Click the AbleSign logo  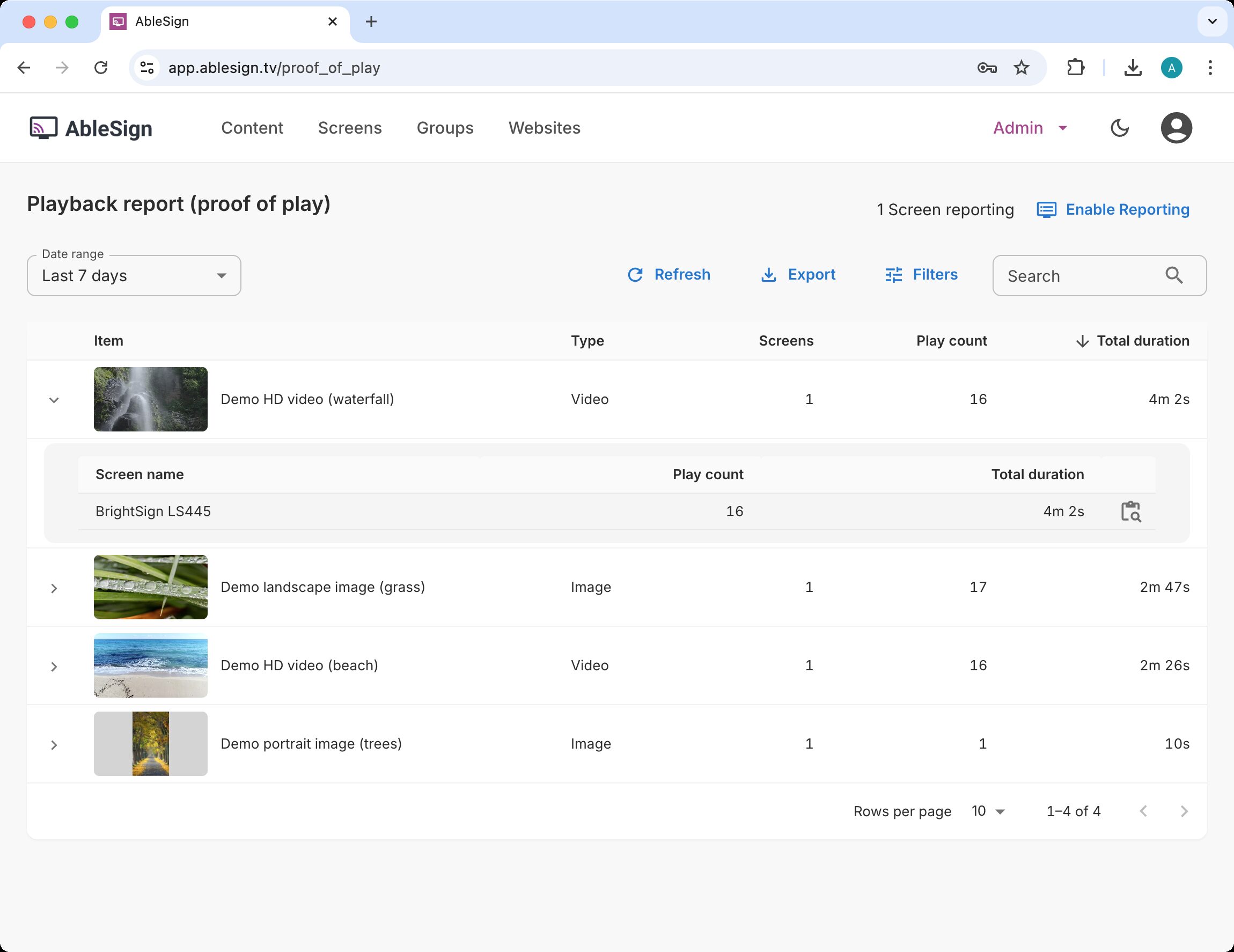pos(91,128)
